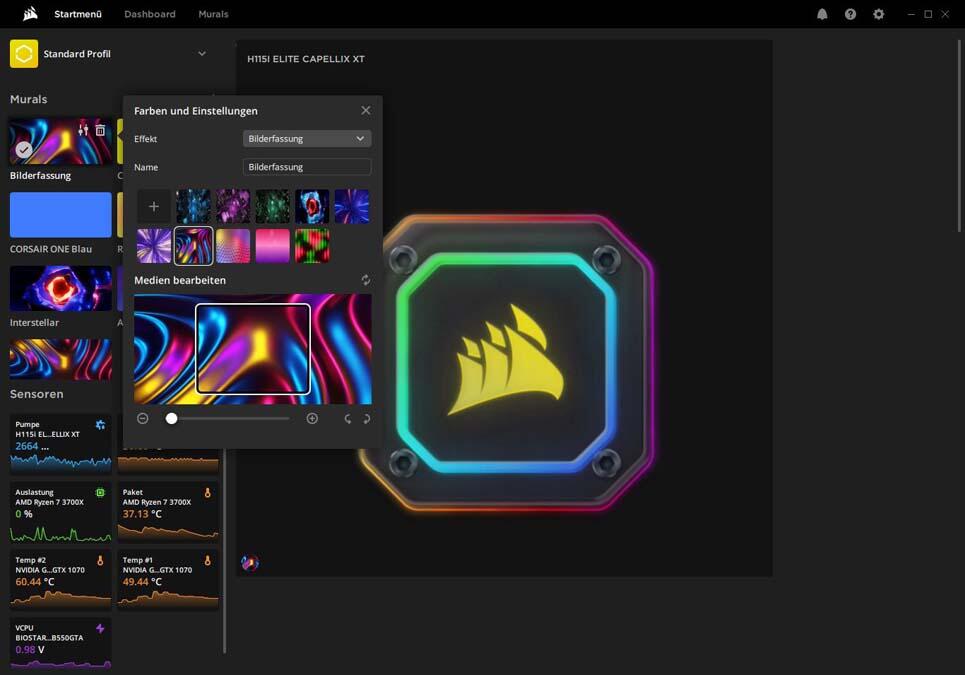This screenshot has width=965, height=675.
Task: Select the green kaleidoscope image thumbnail
Action: (273, 206)
